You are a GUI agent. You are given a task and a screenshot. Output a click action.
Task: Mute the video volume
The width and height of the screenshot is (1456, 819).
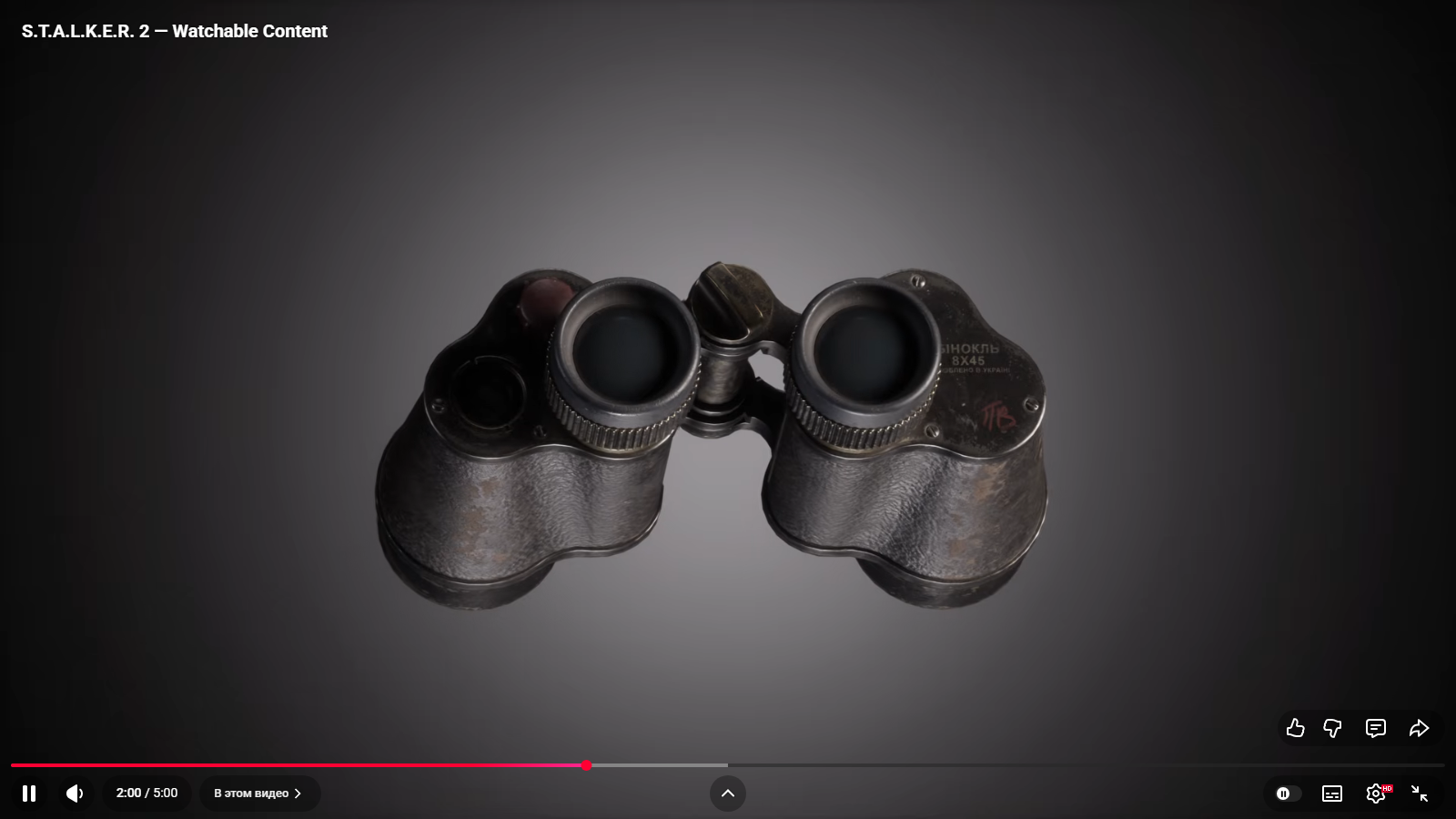[75, 794]
